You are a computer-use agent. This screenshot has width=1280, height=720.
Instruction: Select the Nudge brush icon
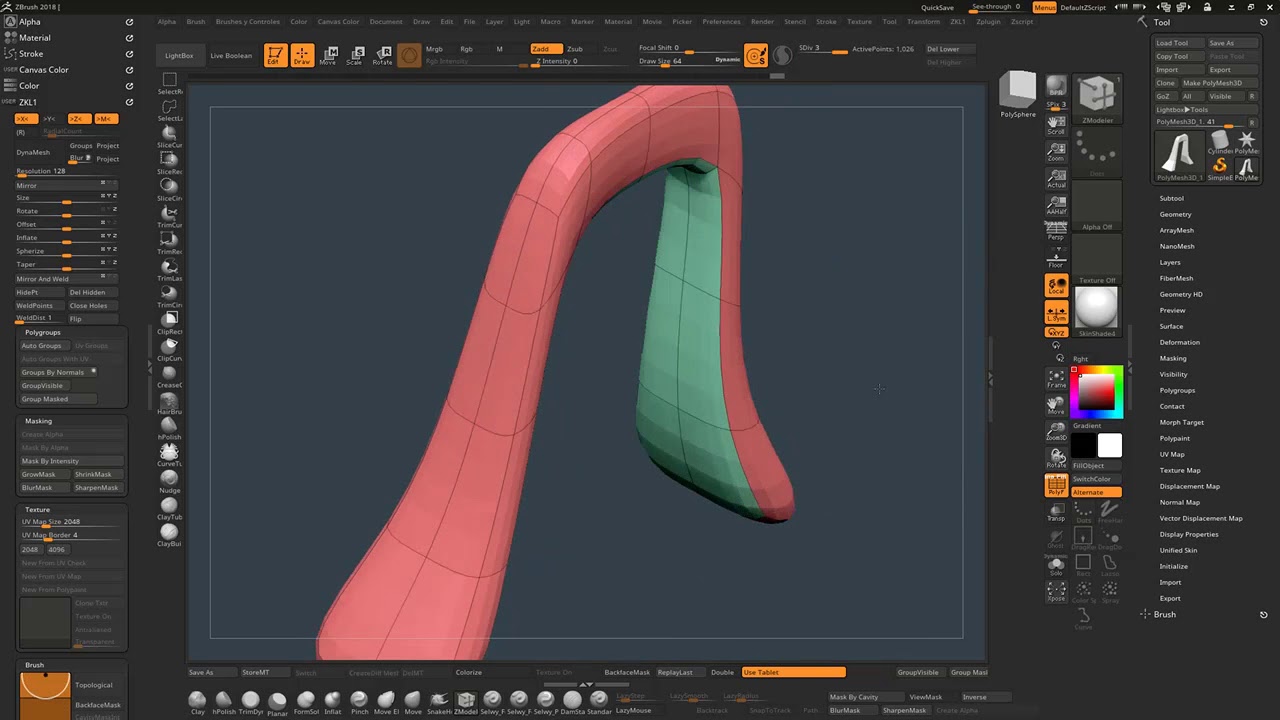point(169,482)
